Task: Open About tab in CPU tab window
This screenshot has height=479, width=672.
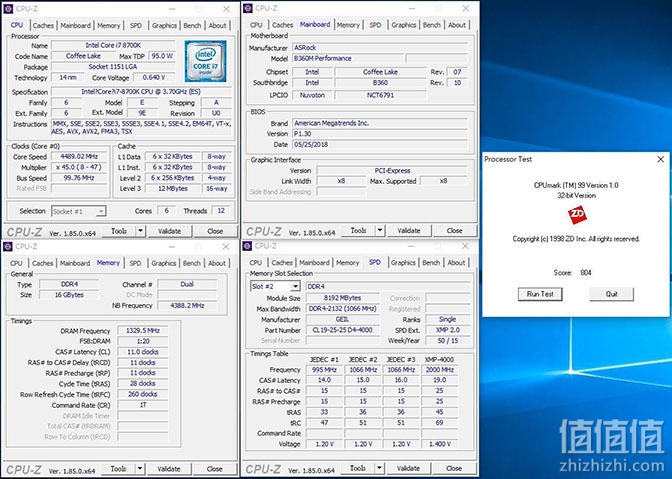Action: tap(217, 25)
